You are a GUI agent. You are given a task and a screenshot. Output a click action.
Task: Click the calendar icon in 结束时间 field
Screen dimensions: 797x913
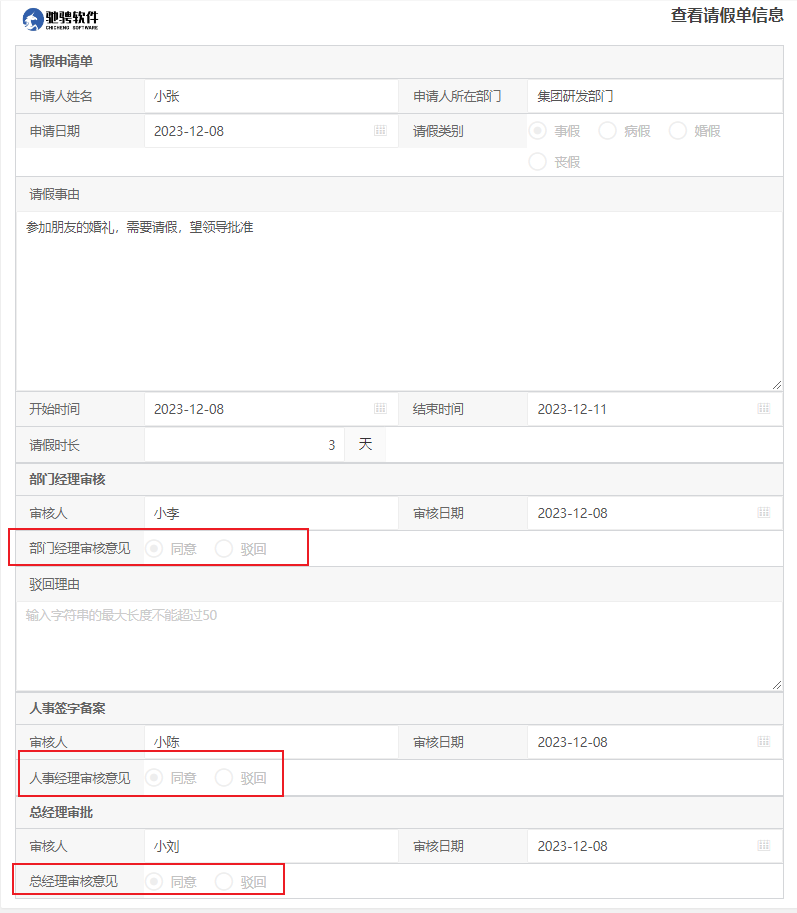(x=764, y=409)
